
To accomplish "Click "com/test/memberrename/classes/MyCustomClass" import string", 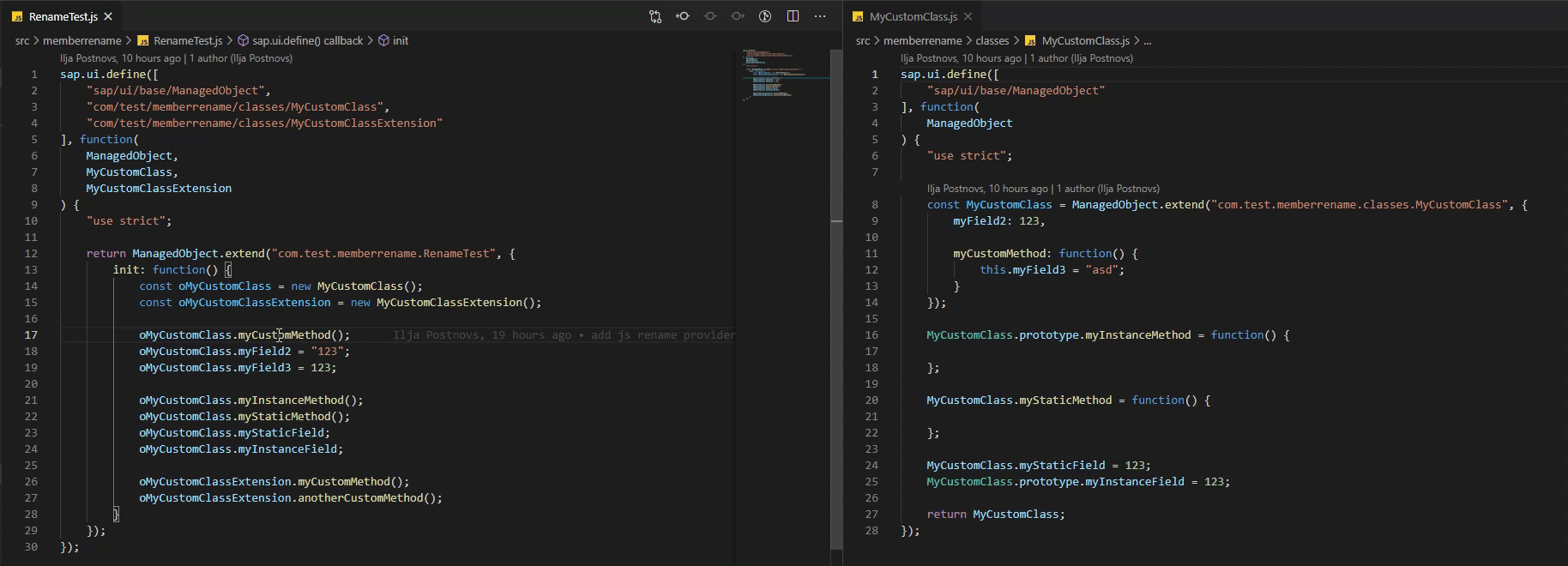I will point(234,107).
